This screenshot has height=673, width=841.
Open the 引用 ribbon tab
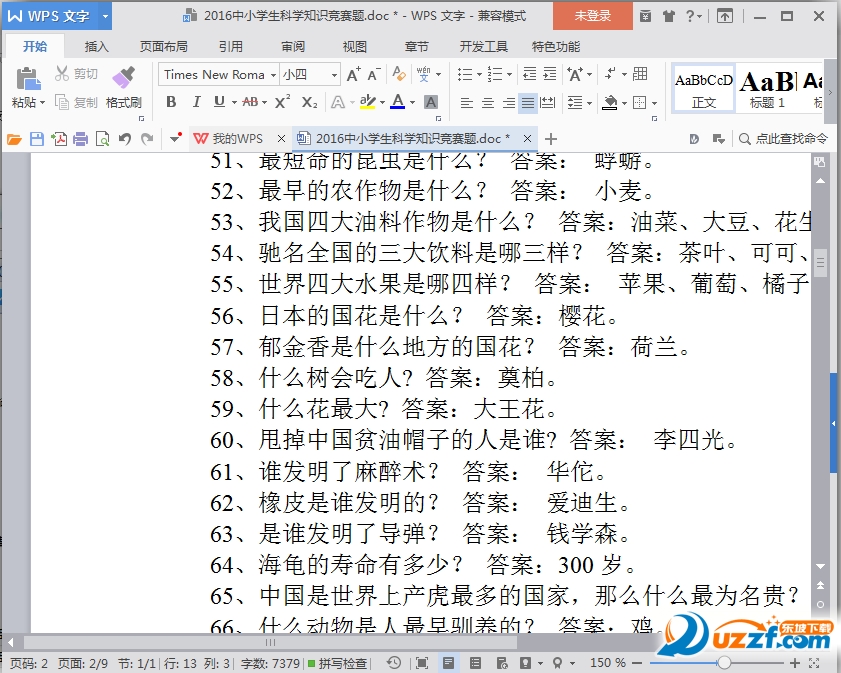(231, 47)
